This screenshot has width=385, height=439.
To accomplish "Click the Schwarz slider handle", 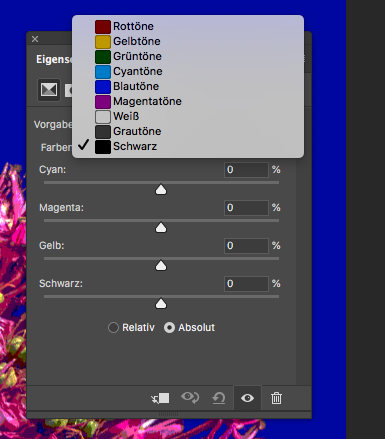I will tap(161, 303).
